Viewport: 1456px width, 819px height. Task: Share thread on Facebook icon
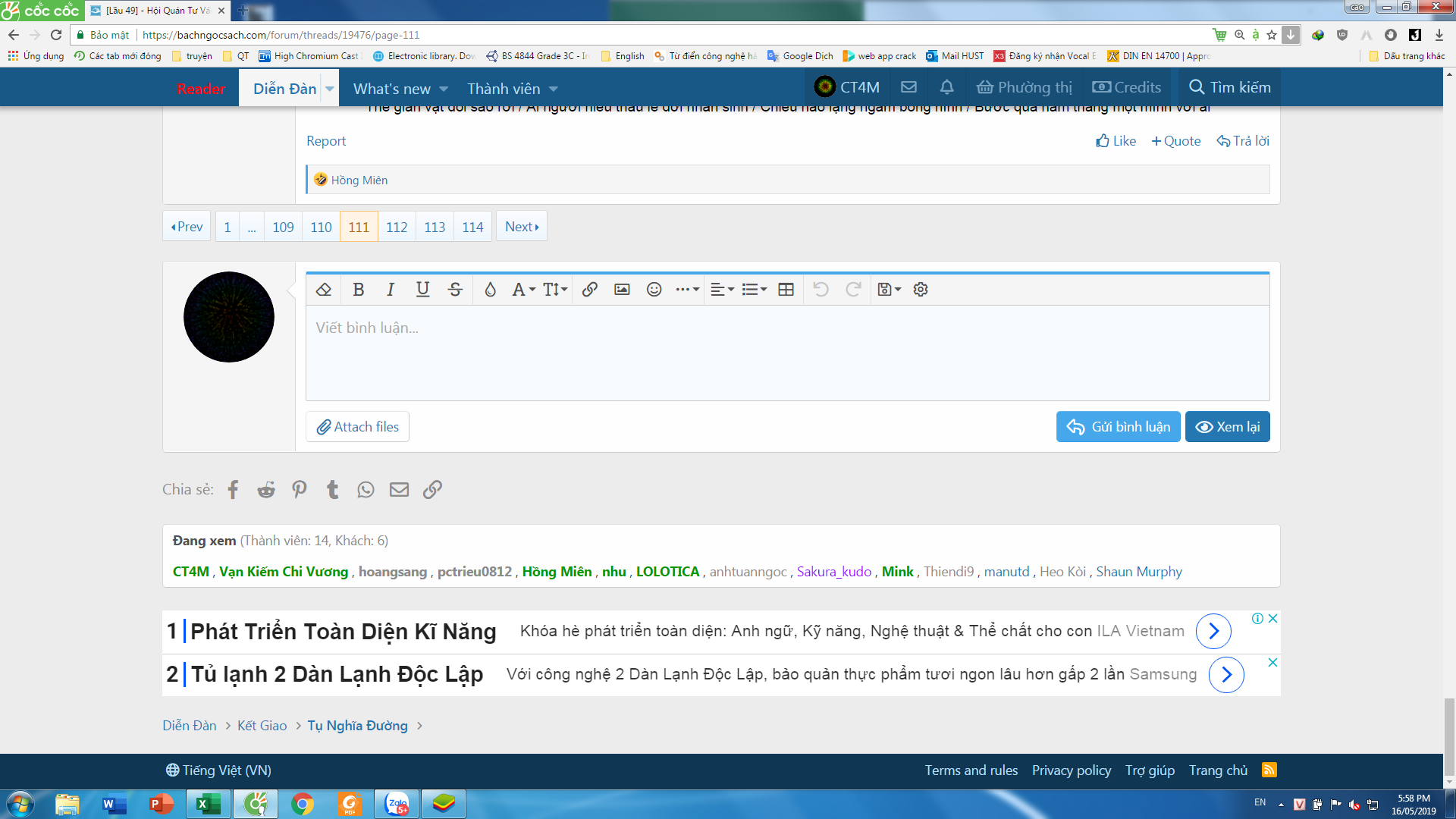tap(233, 490)
